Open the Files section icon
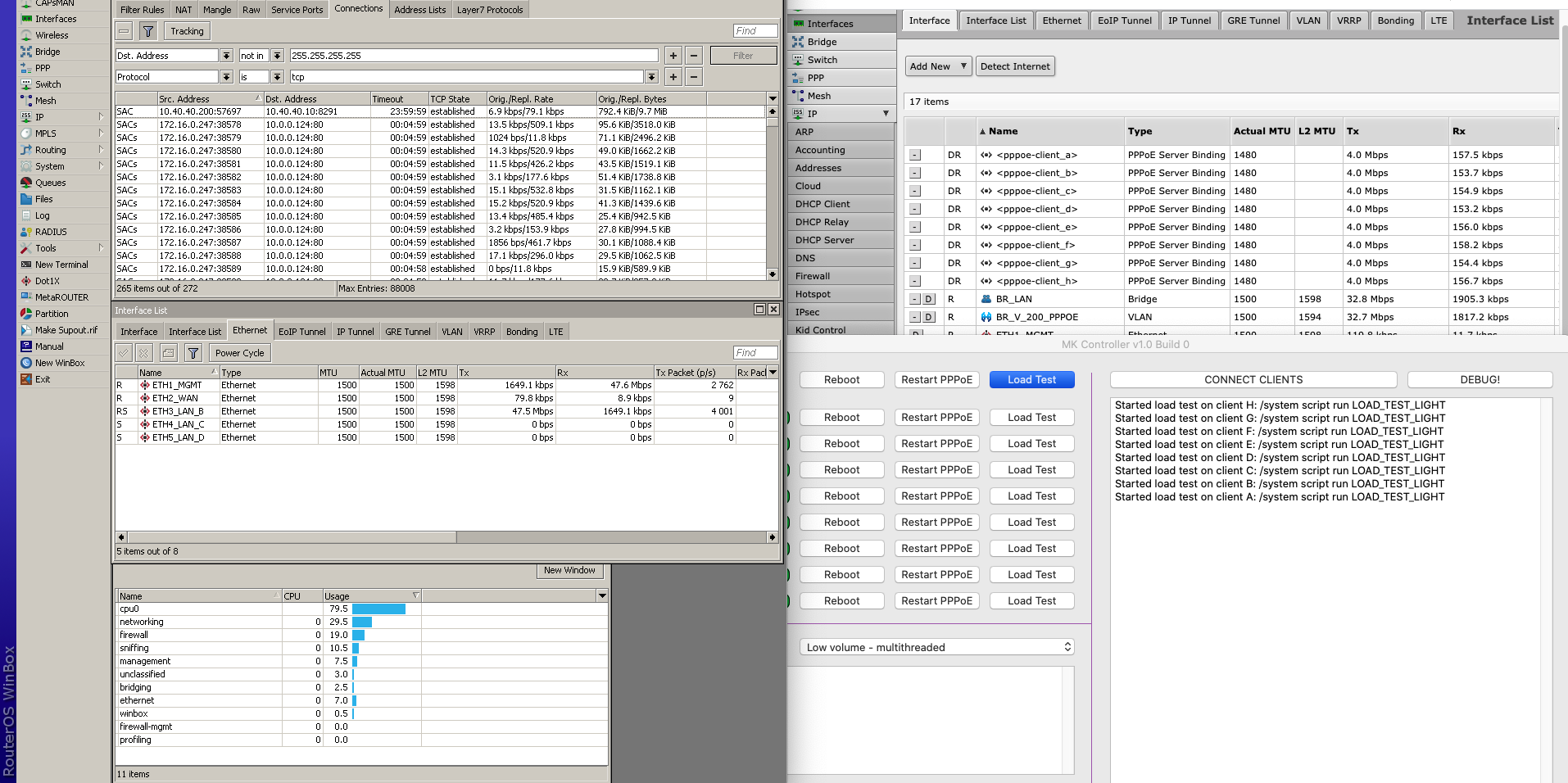 click(26, 199)
